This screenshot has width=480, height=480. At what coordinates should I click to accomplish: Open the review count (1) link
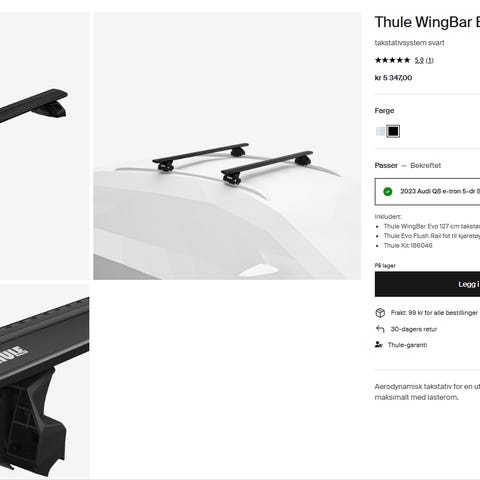click(429, 60)
